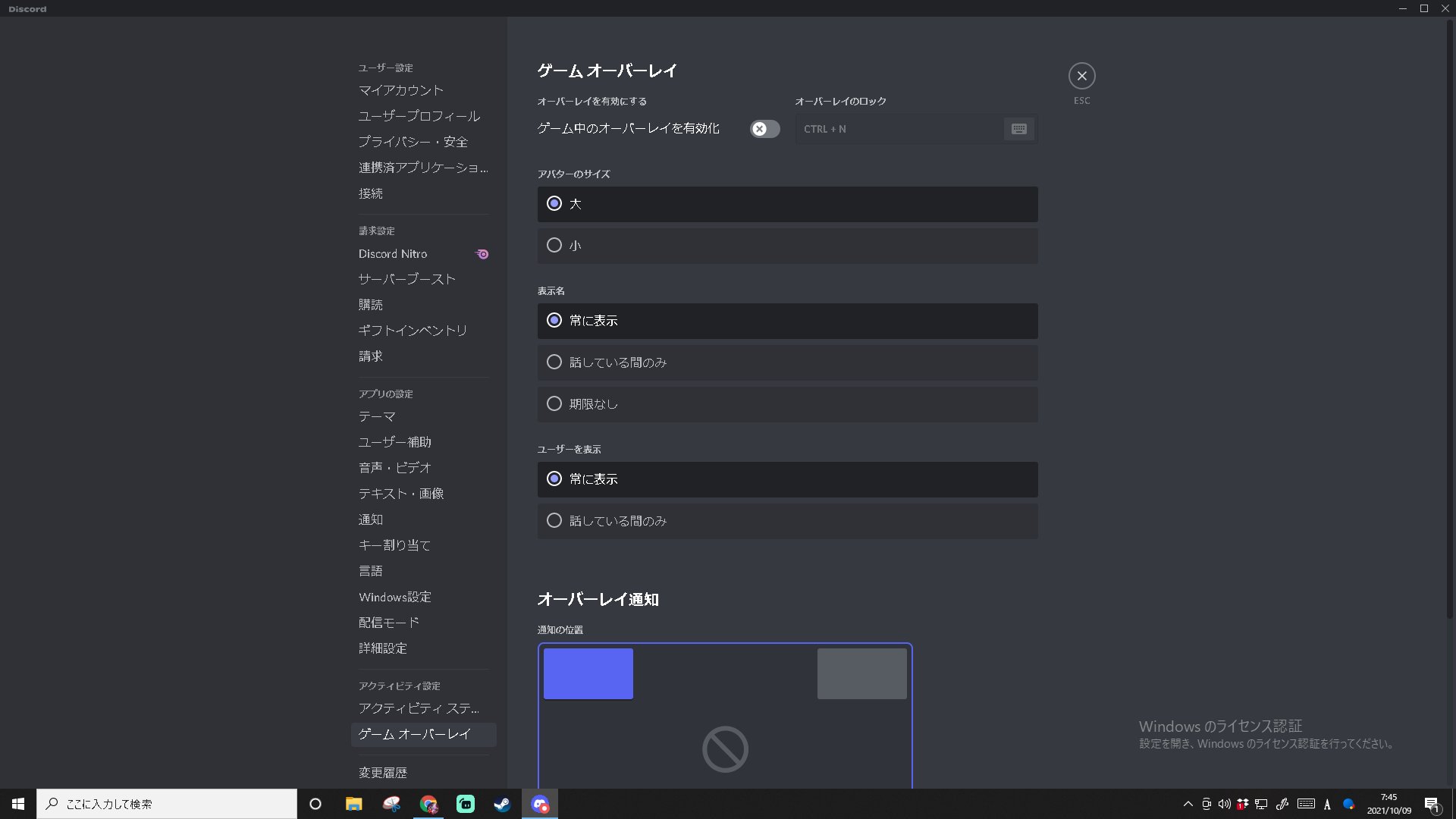1456x819 pixels.
Task: Disable overlay notifications with prohibition icon
Action: 725,749
